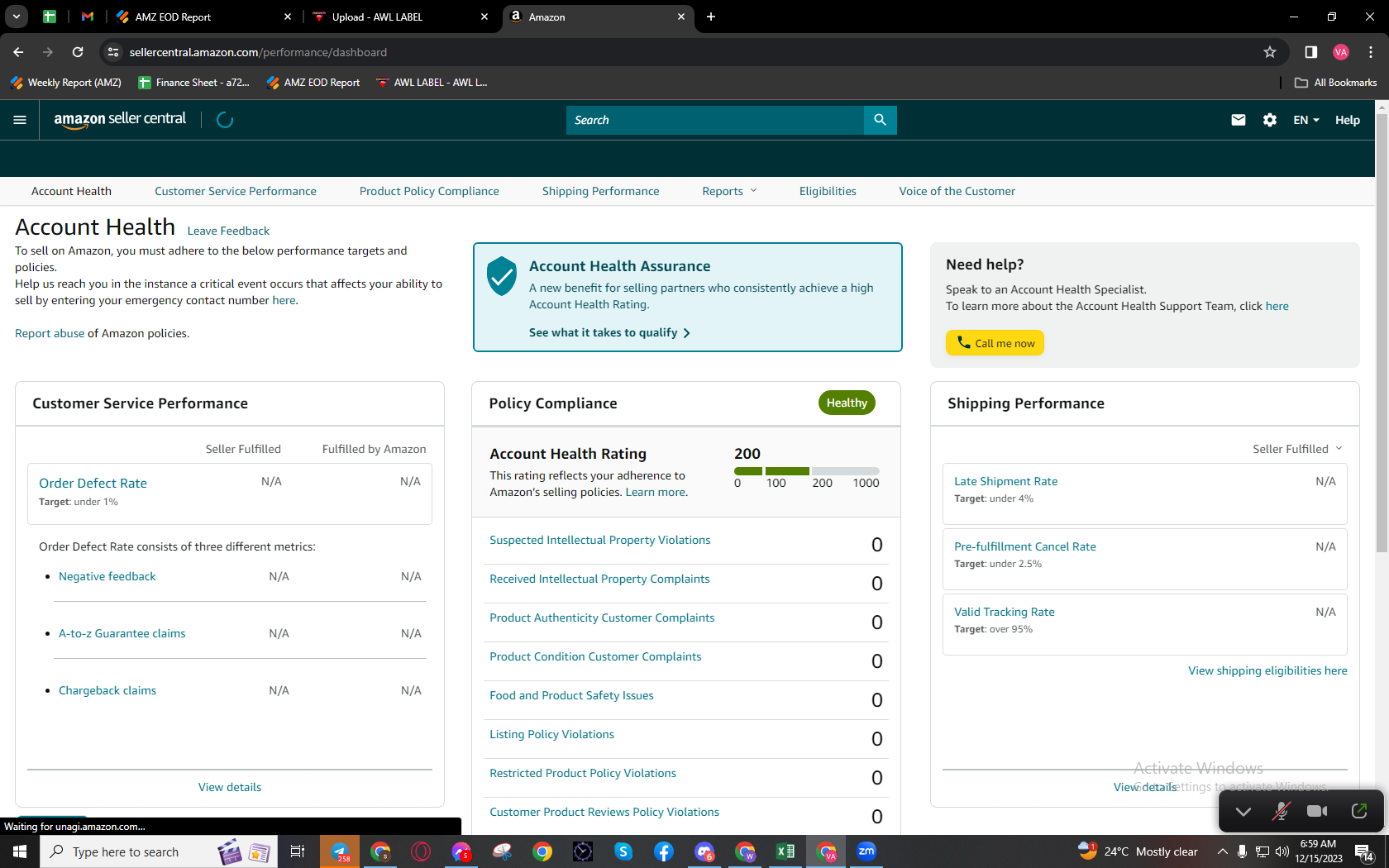Switch to the AMZ EOD Report browser tab
Screen dimensions: 1389x868
[x=205, y=17]
